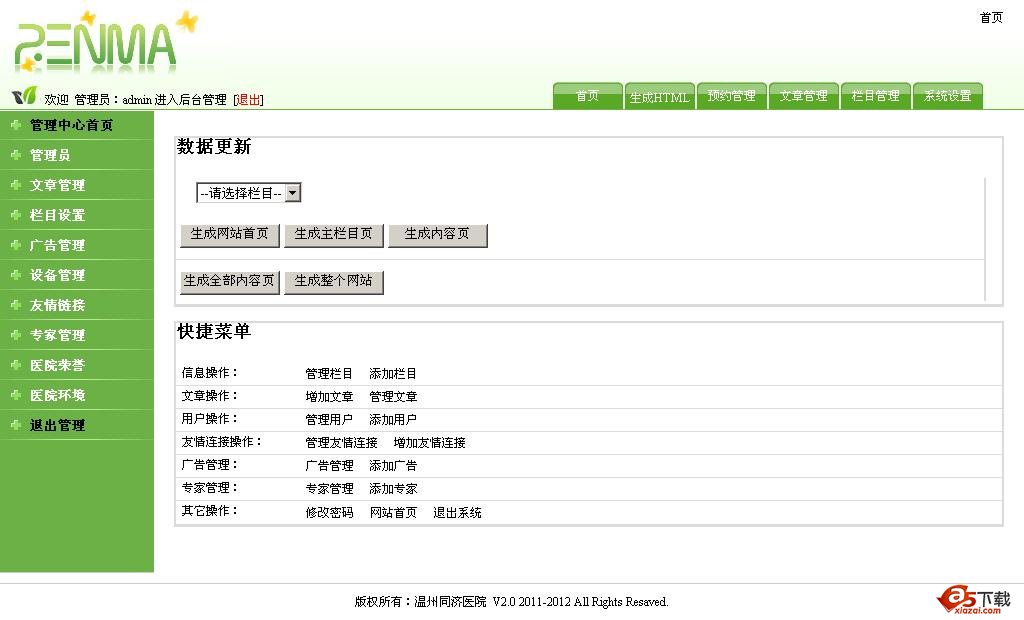Click plus icon beside 友情链接
This screenshot has height=620, width=1024.
point(16,305)
